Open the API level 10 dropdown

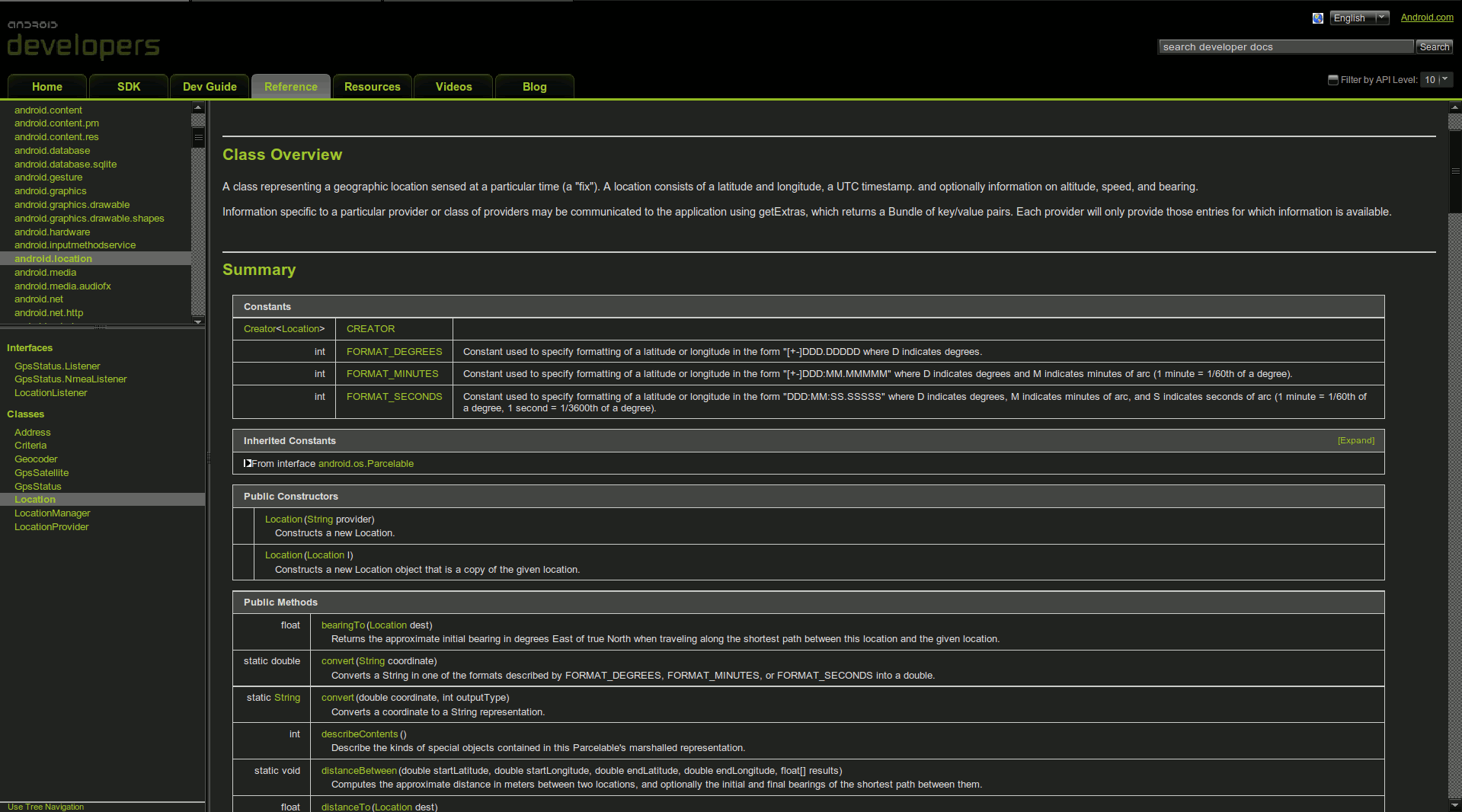coord(1437,80)
